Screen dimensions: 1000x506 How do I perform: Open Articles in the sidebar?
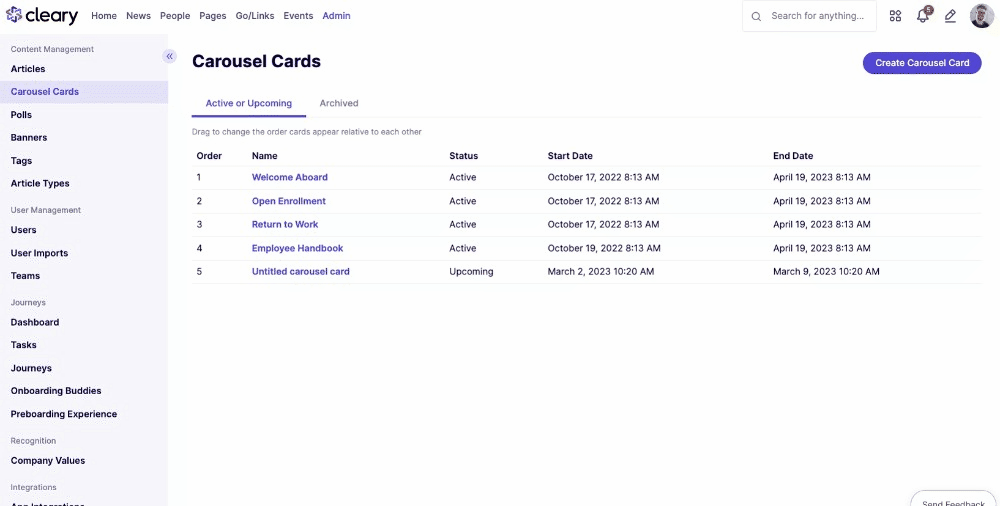click(x=28, y=69)
